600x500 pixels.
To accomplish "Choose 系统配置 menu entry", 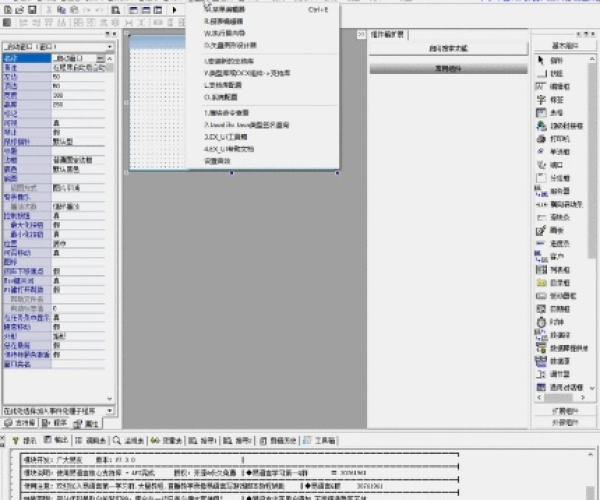I will point(262,97).
